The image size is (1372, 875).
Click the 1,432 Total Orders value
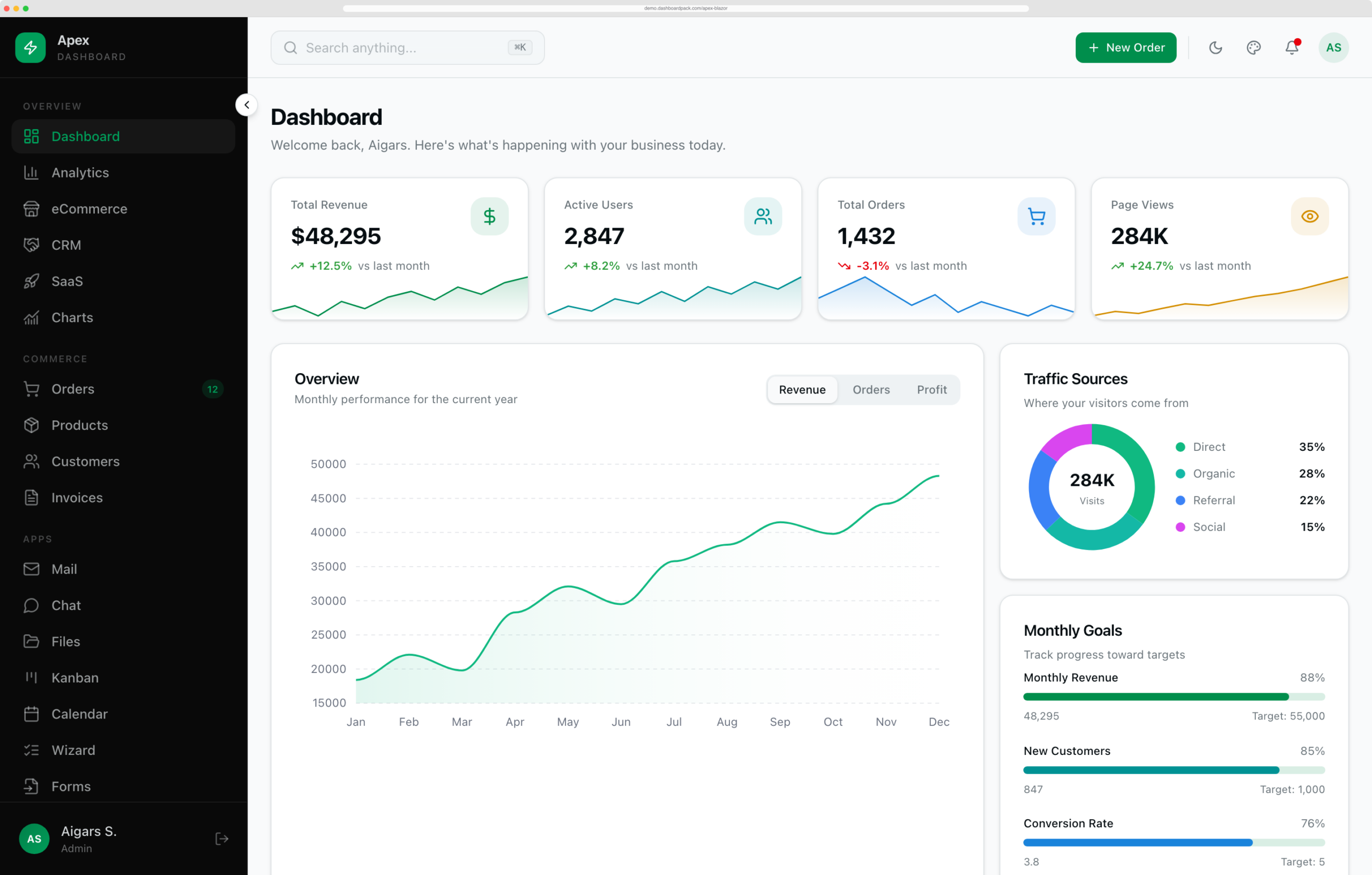click(x=866, y=236)
